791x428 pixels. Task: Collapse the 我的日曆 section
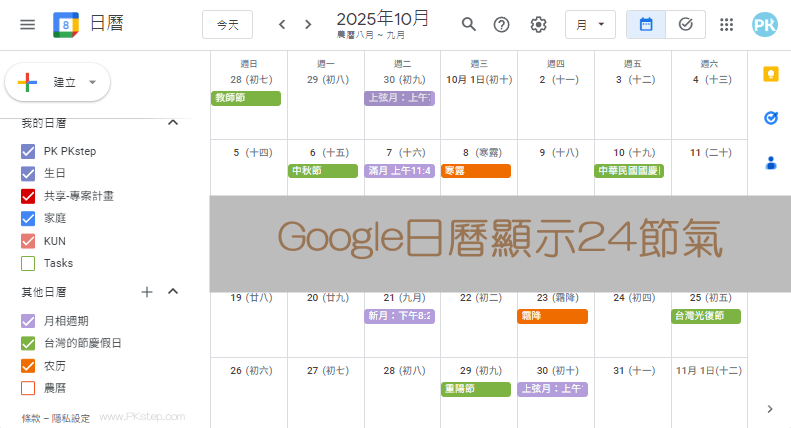(x=173, y=123)
